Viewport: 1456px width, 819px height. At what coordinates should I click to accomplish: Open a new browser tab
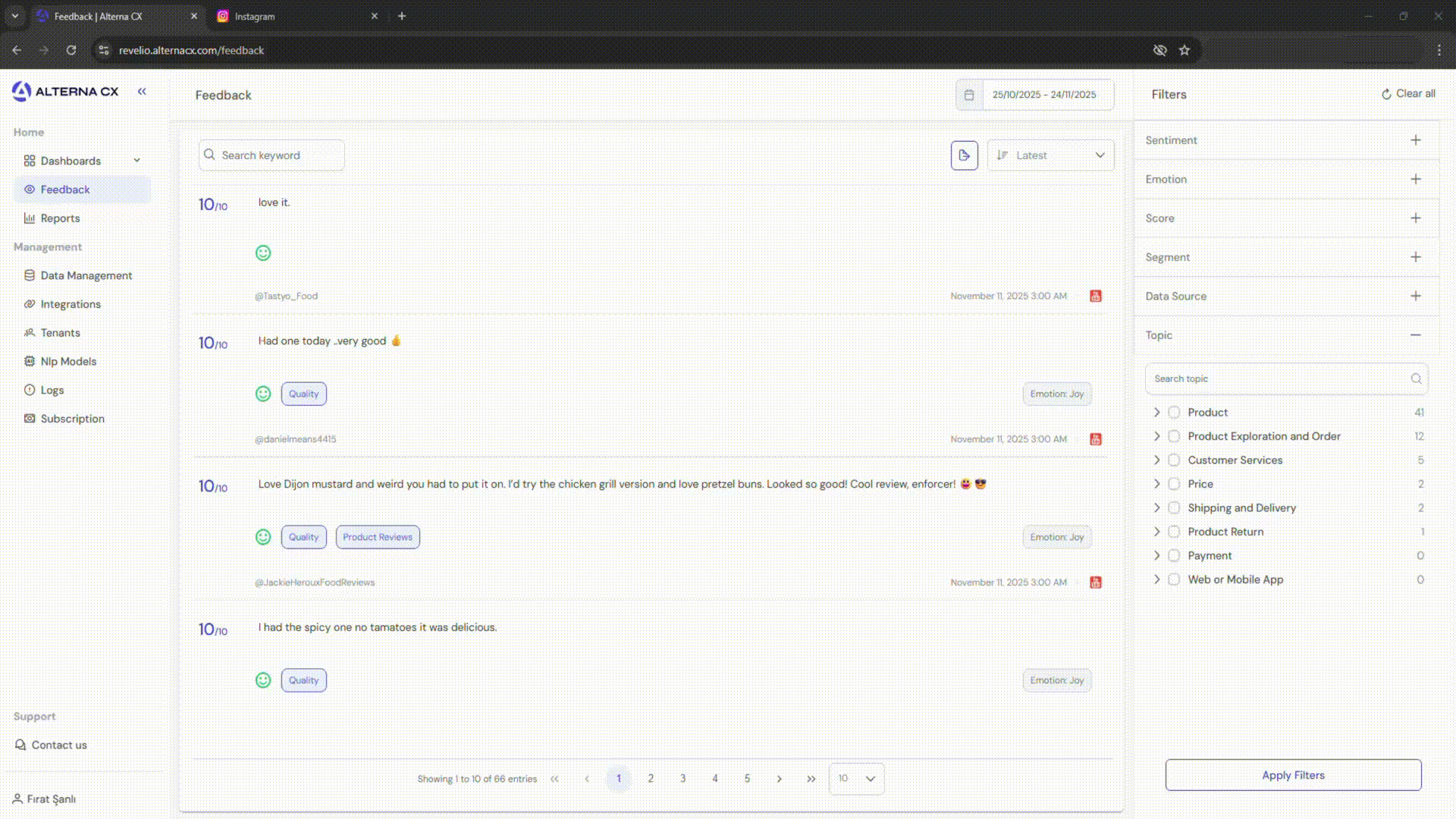pyautogui.click(x=402, y=16)
